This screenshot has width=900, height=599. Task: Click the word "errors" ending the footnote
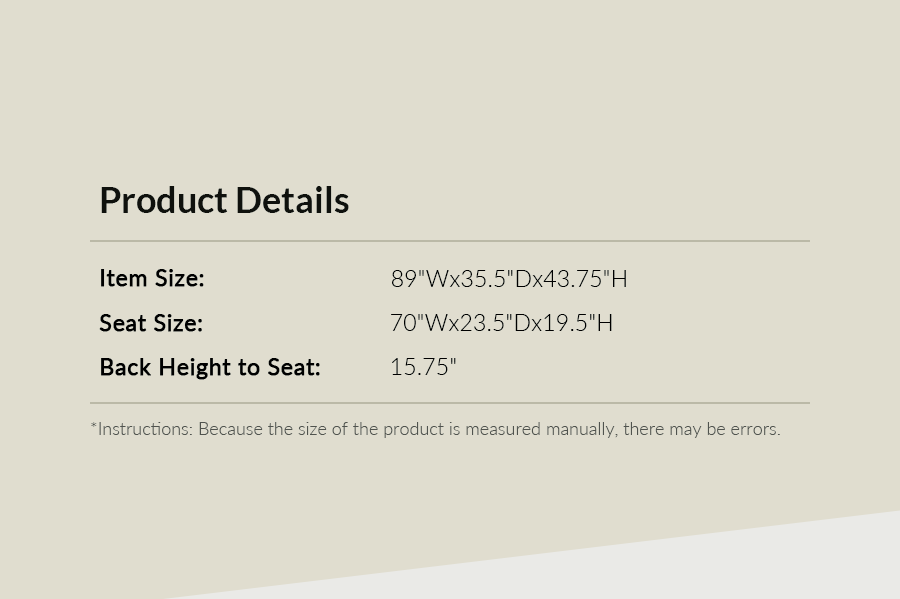pyautogui.click(x=755, y=429)
